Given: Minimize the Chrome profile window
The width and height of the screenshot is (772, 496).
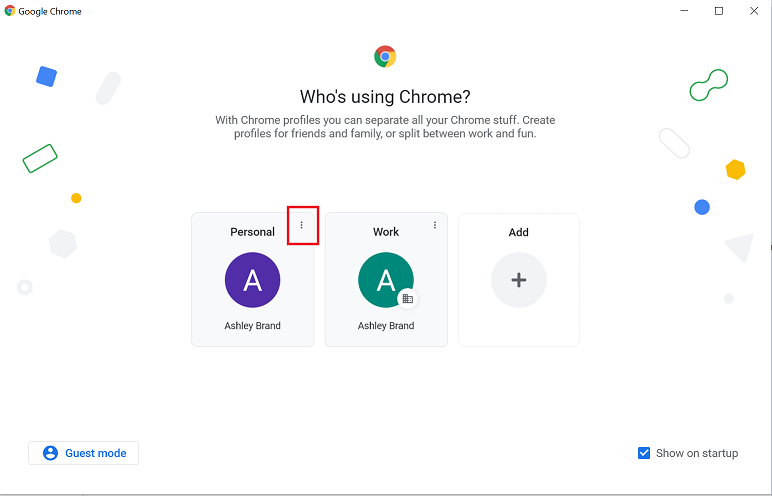Looking at the screenshot, I should click(684, 11).
